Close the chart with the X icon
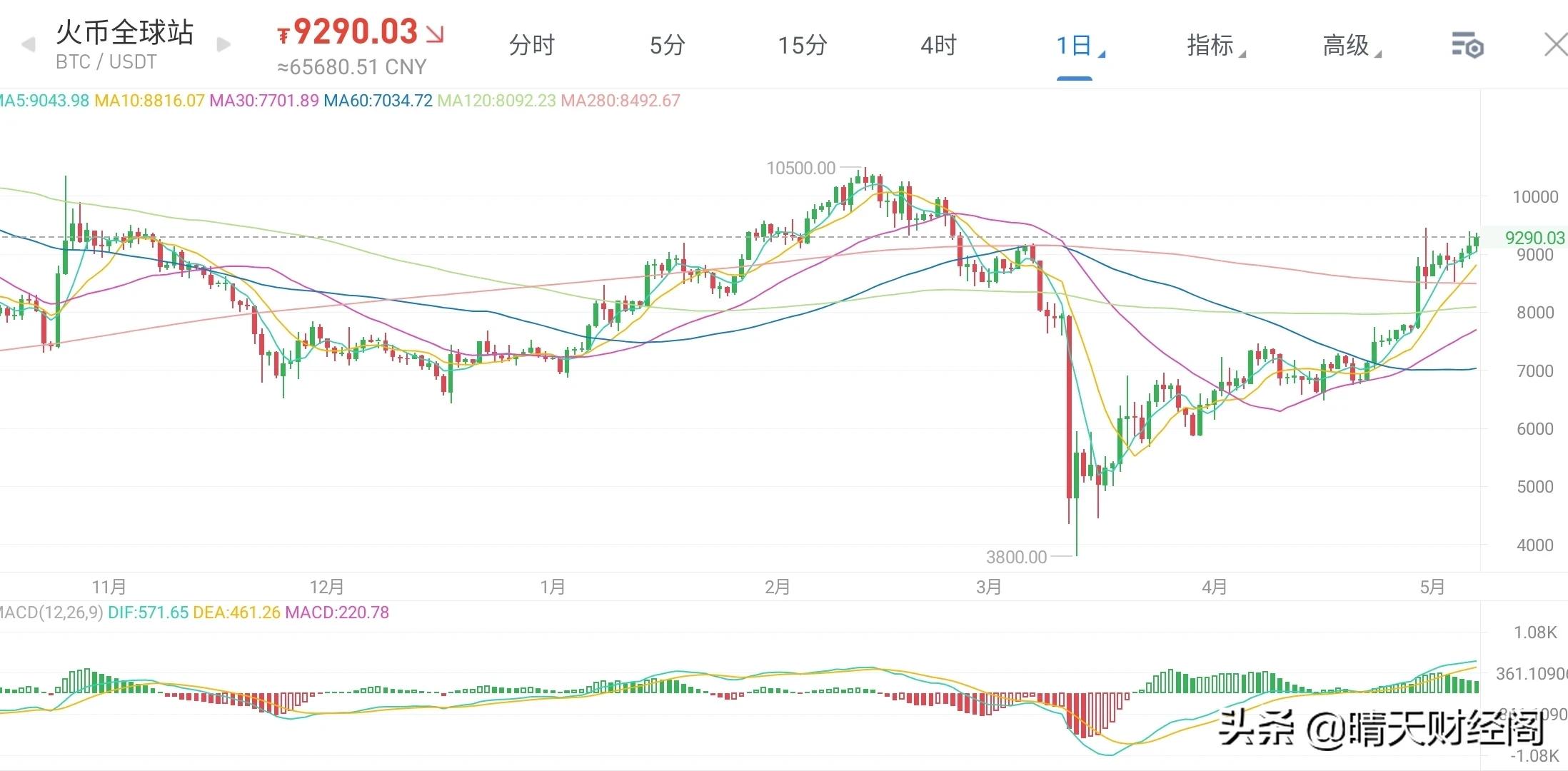 1555,45
